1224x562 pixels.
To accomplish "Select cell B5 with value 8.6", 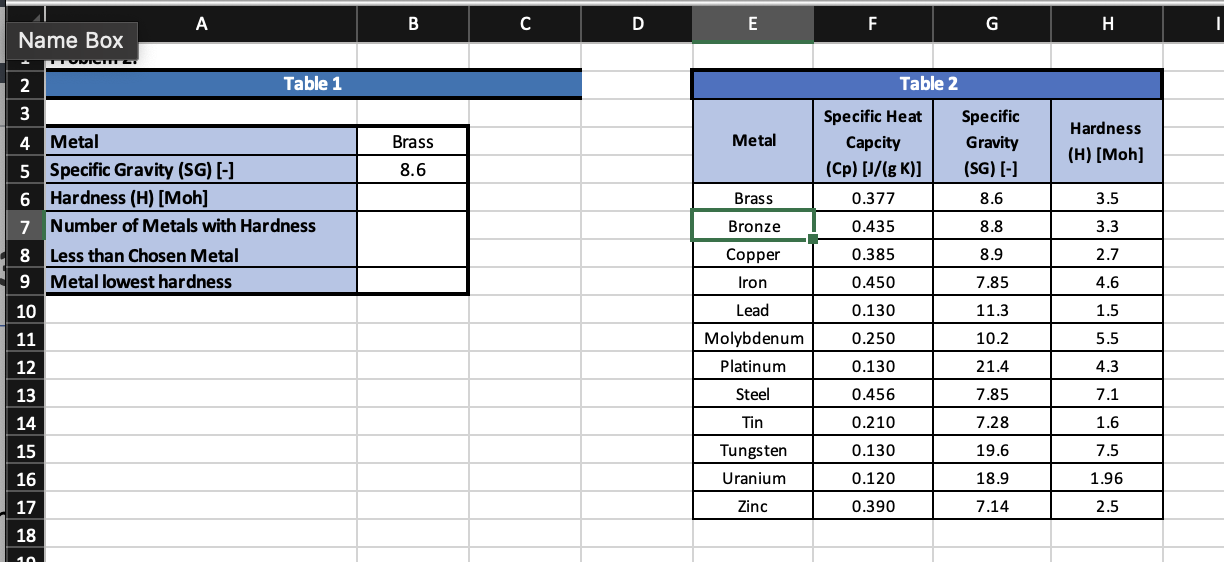I will pyautogui.click(x=412, y=170).
